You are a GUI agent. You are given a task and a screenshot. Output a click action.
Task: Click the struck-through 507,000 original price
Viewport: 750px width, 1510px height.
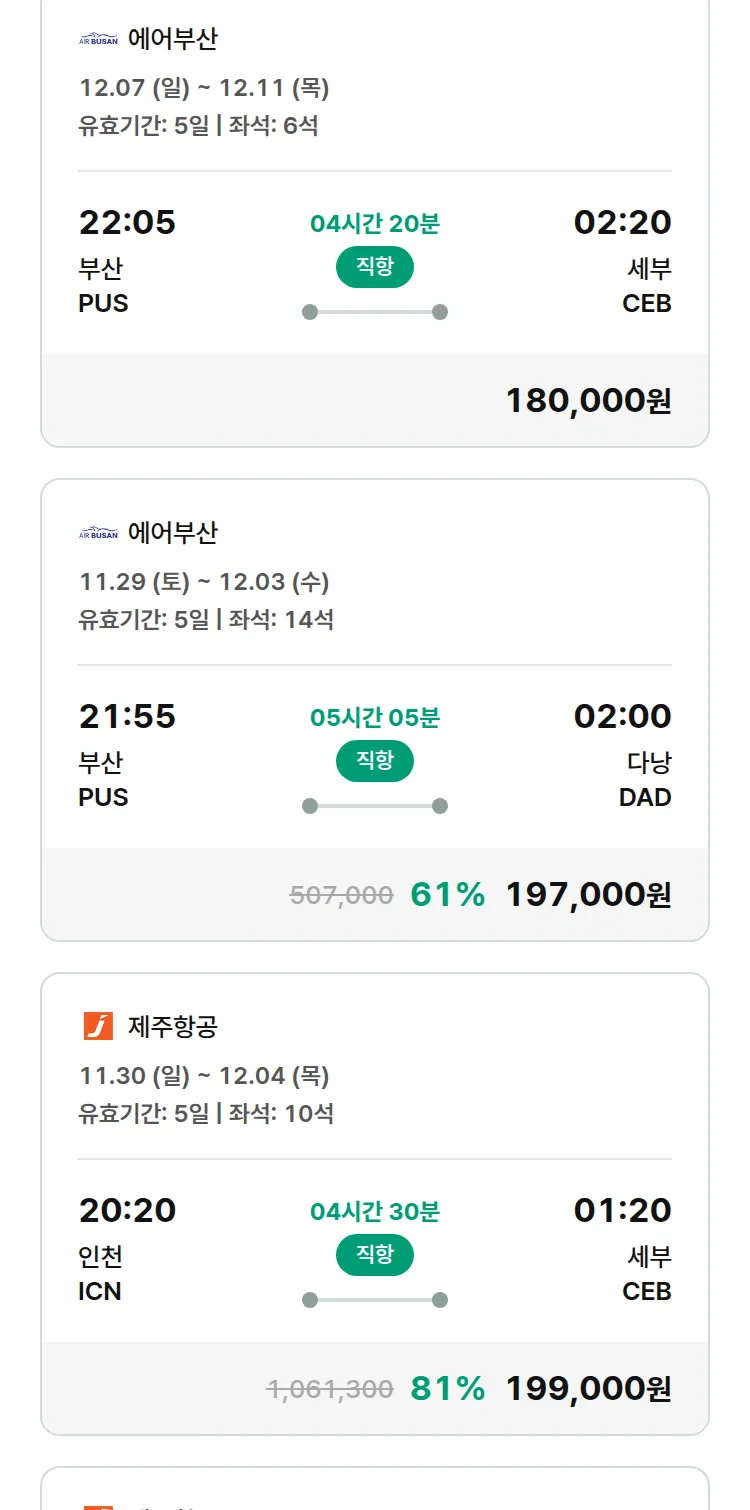click(341, 896)
